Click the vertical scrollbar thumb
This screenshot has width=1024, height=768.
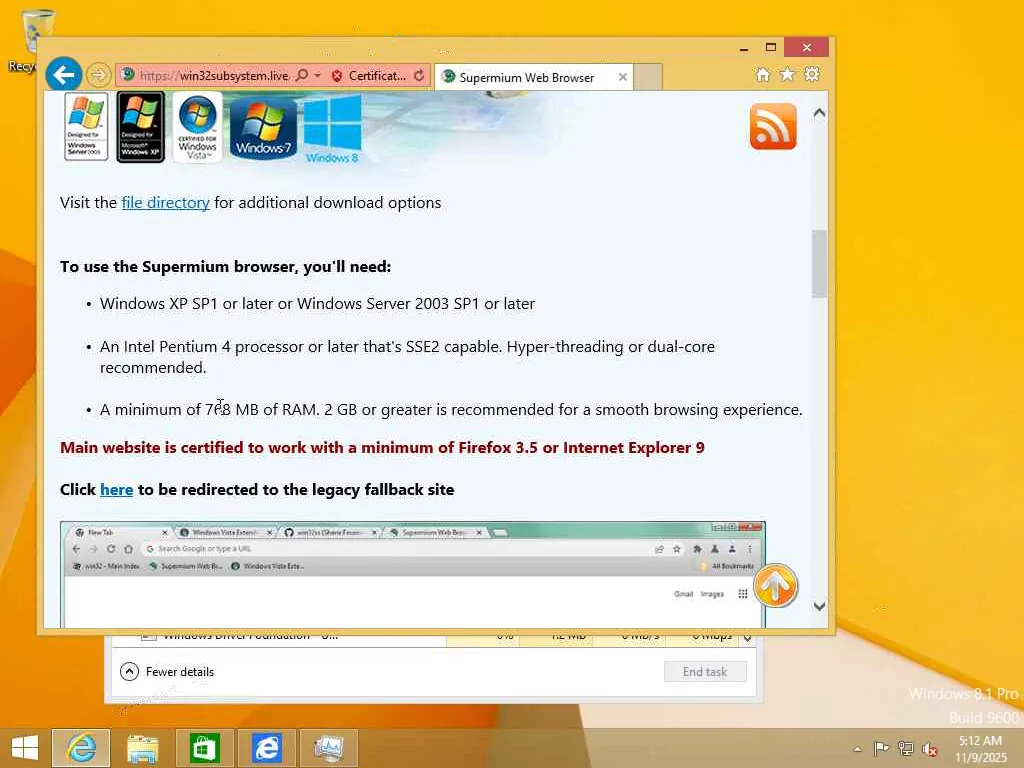(x=820, y=264)
